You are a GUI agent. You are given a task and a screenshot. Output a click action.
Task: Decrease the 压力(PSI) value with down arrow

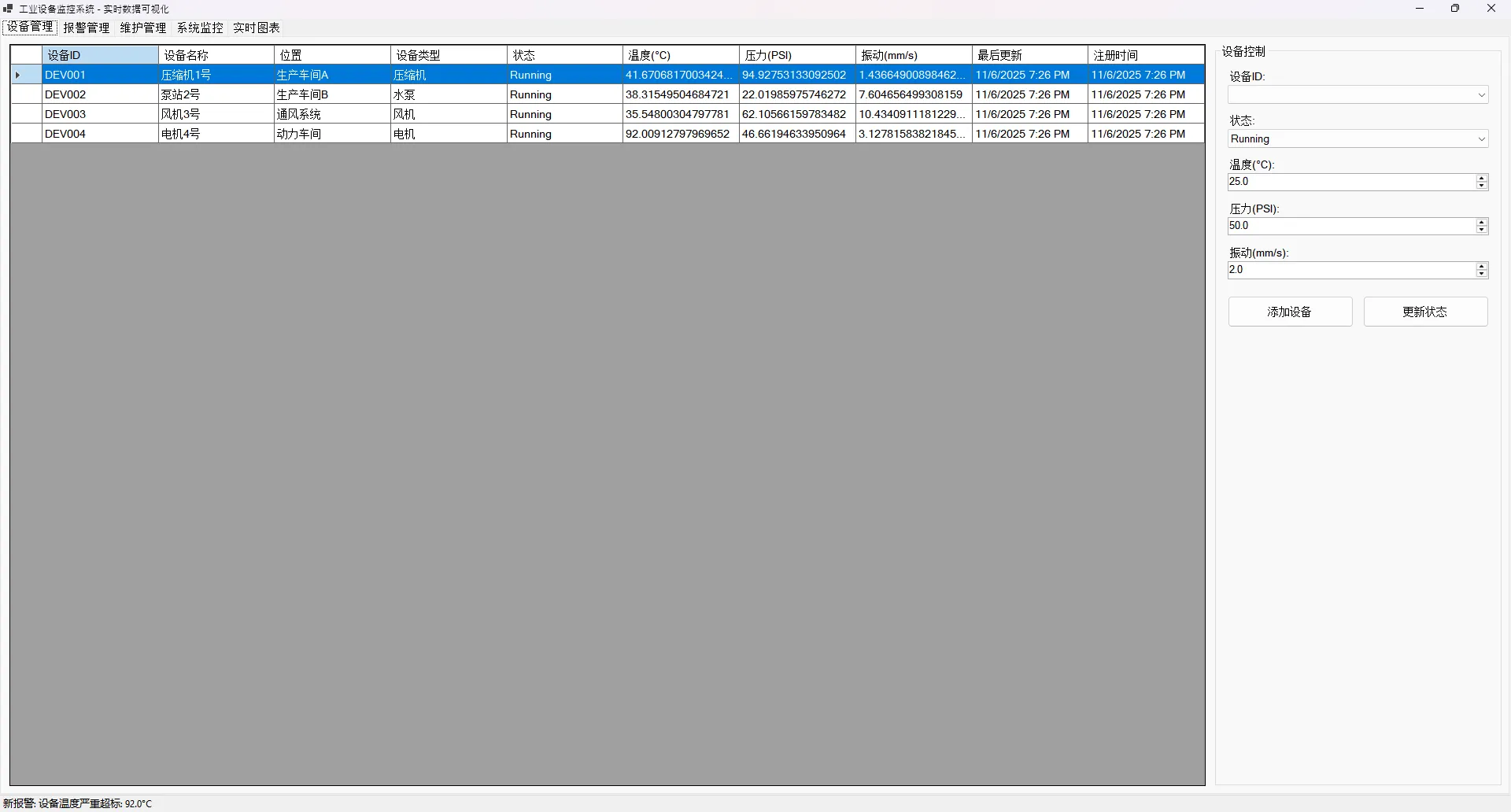click(1482, 230)
